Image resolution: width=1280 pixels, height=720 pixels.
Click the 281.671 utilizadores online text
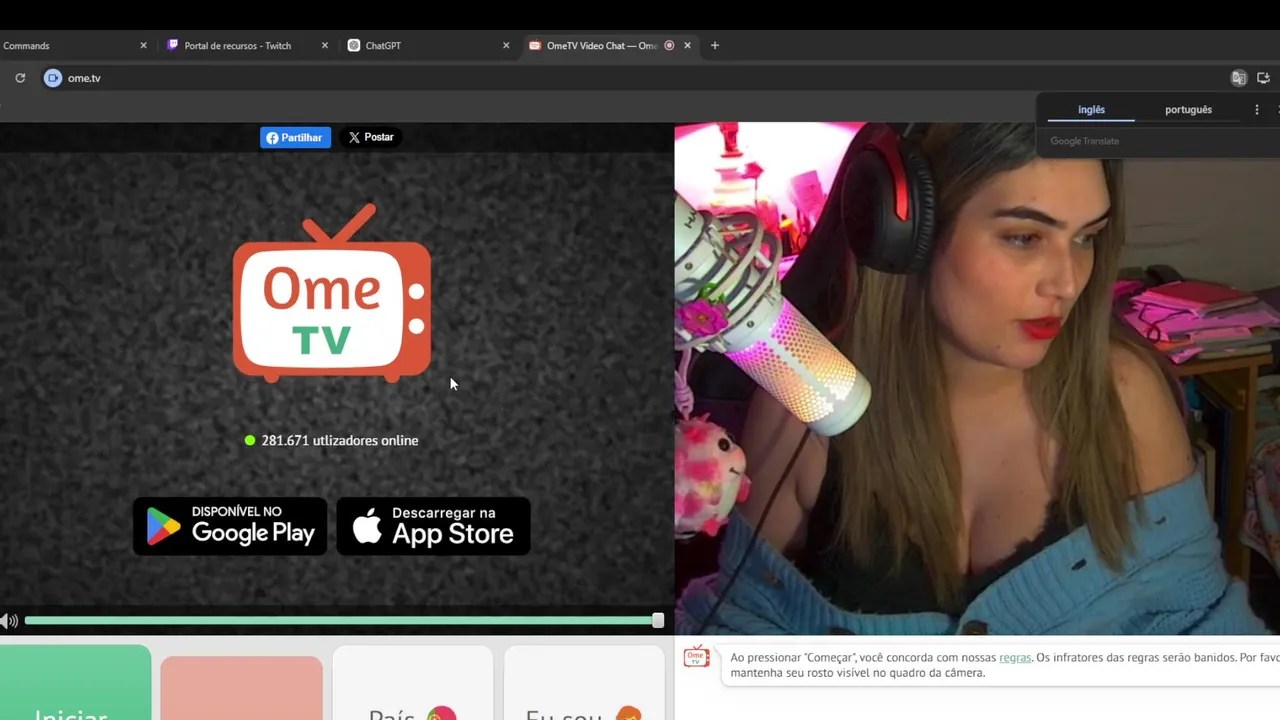click(x=340, y=440)
